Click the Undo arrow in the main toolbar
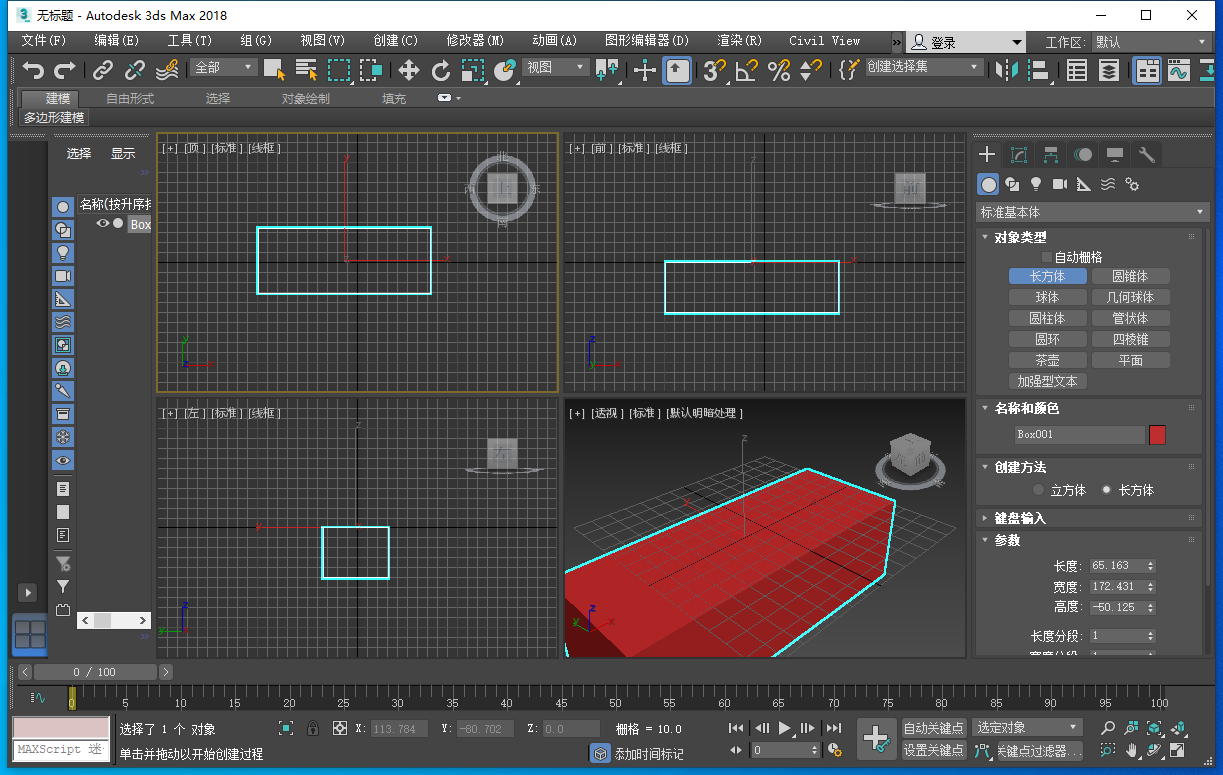This screenshot has height=775, width=1223. tap(34, 69)
